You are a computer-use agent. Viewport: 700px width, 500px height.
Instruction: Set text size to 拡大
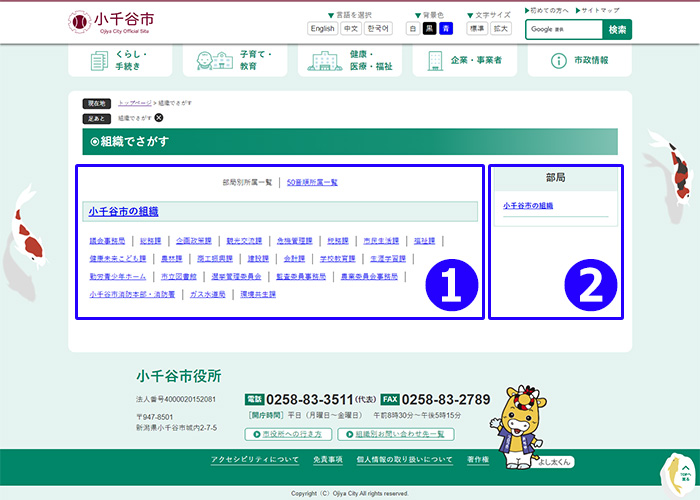click(x=500, y=29)
